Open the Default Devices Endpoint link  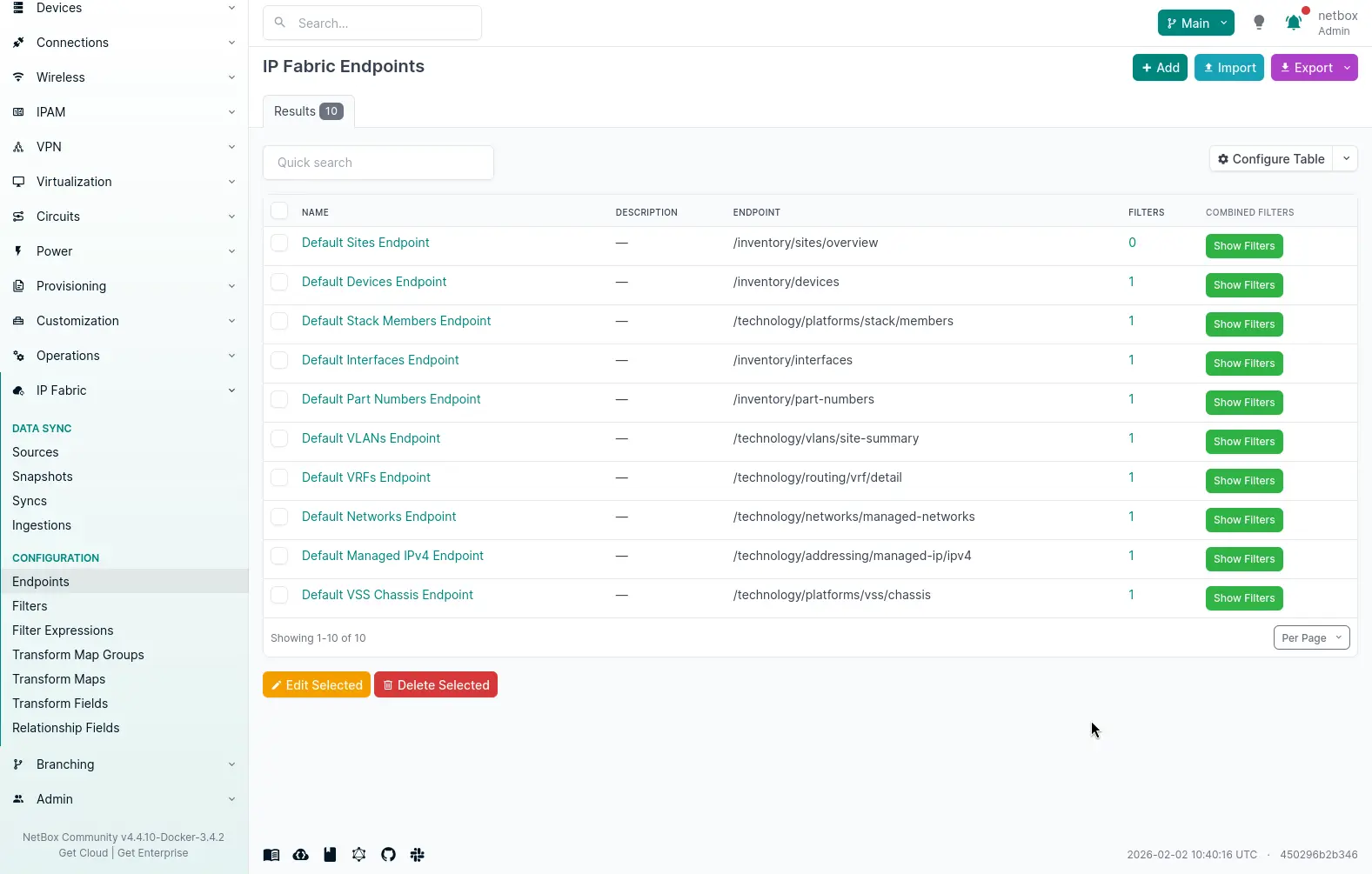click(373, 282)
